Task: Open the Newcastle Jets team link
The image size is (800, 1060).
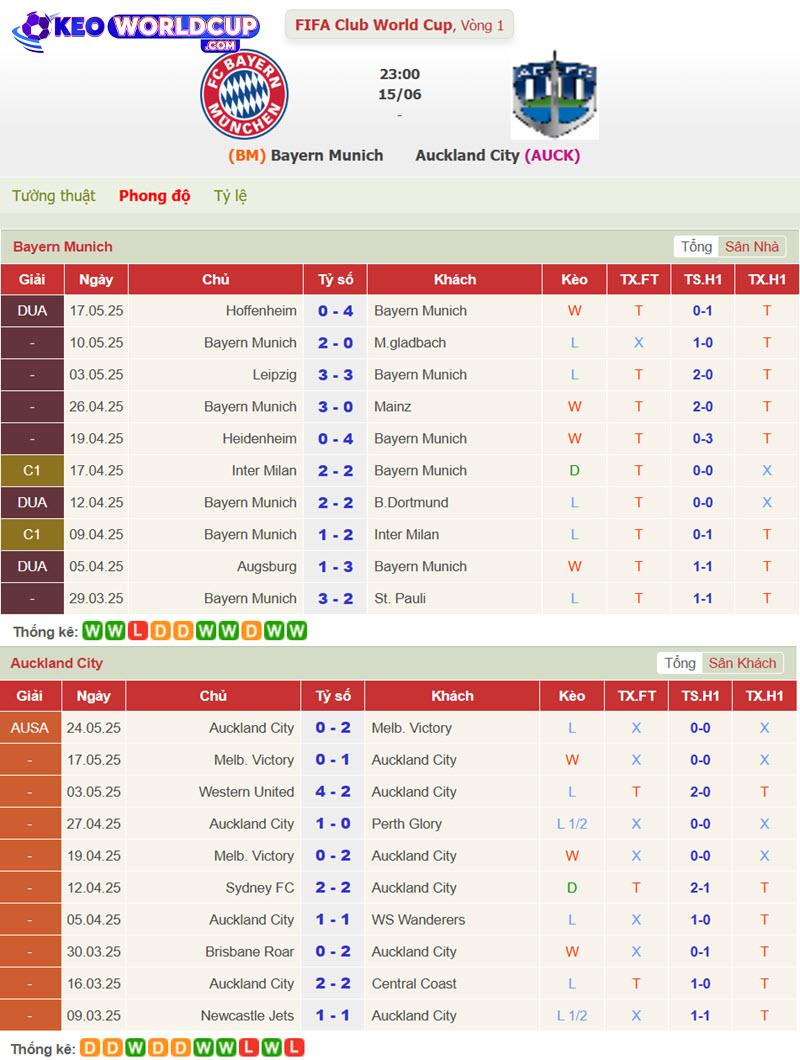Action: pyautogui.click(x=248, y=1015)
